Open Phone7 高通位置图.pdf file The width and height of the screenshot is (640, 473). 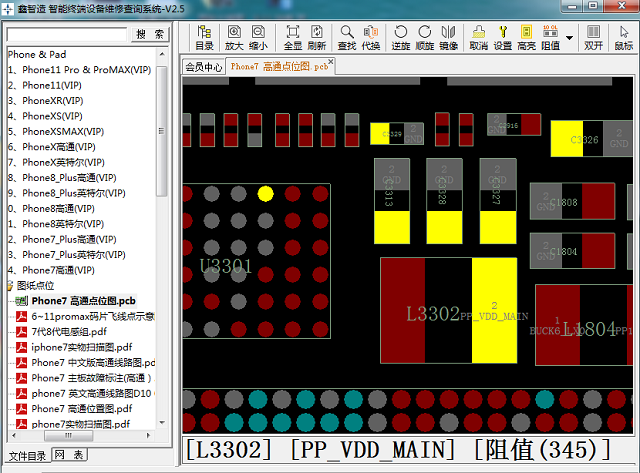pyautogui.click(x=82, y=409)
